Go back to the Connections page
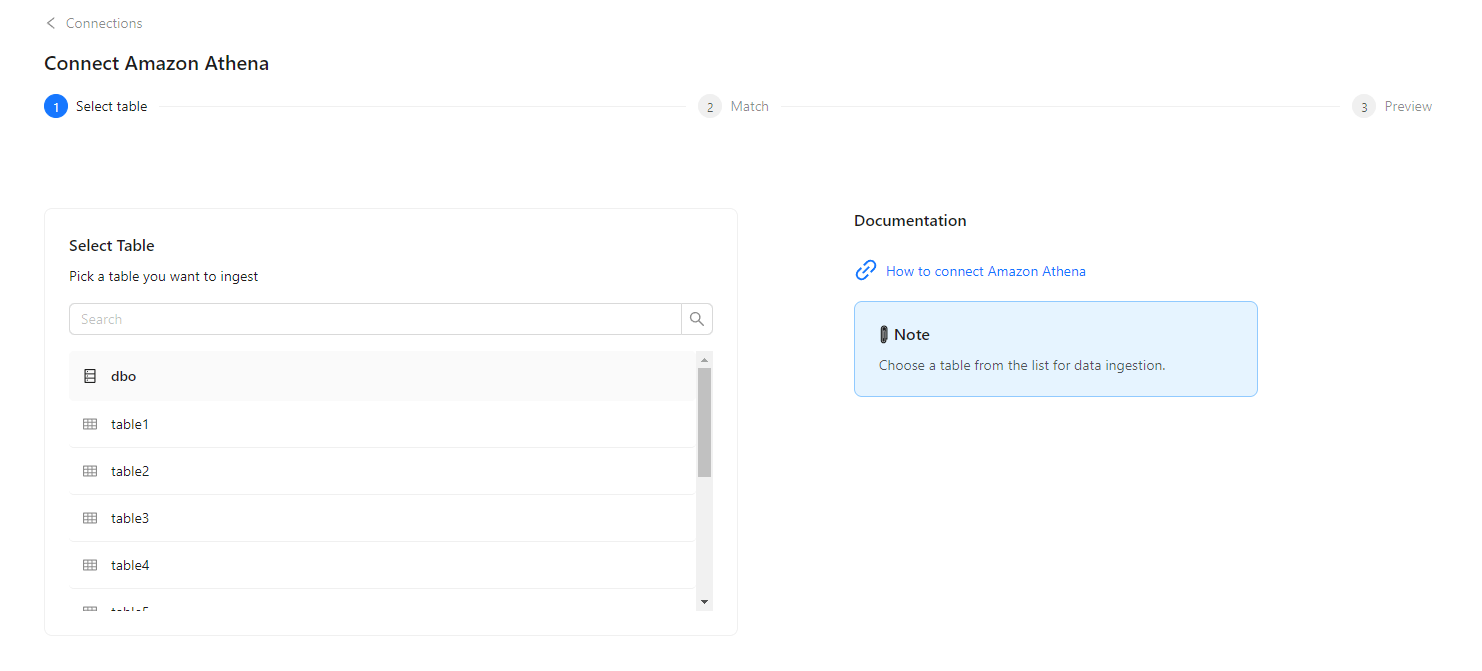The height and width of the screenshot is (671, 1482). 104,23
